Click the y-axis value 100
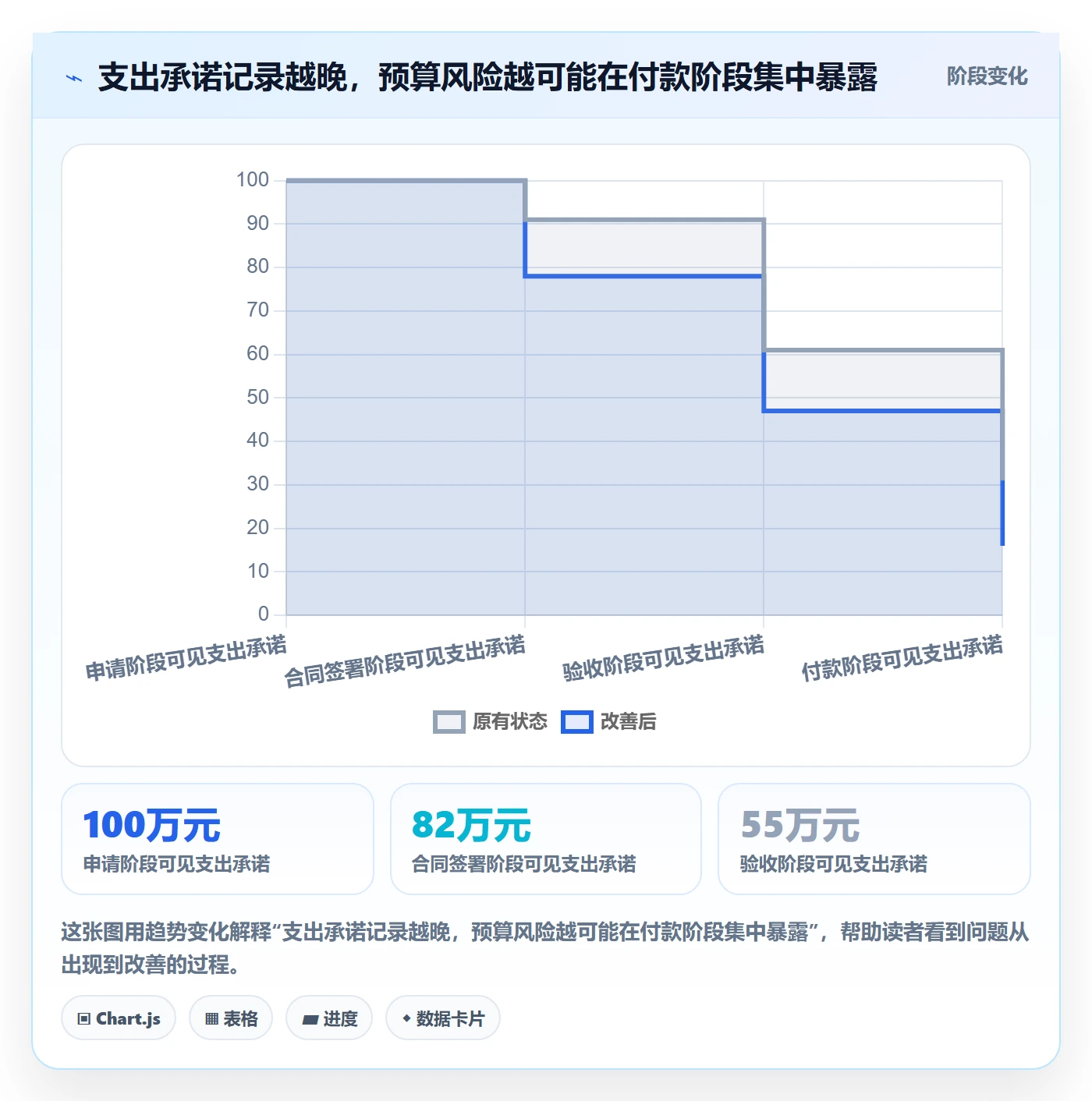1092x1101 pixels. tap(253, 180)
